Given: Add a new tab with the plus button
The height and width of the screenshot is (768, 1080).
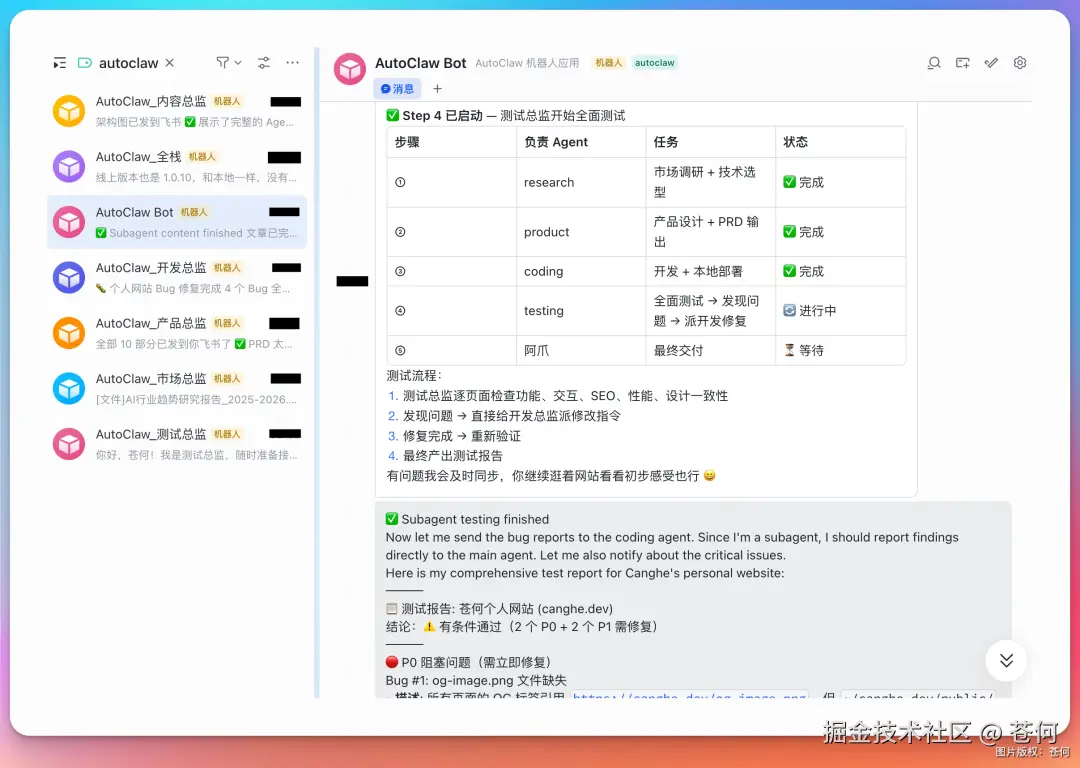Looking at the screenshot, I should pos(437,88).
